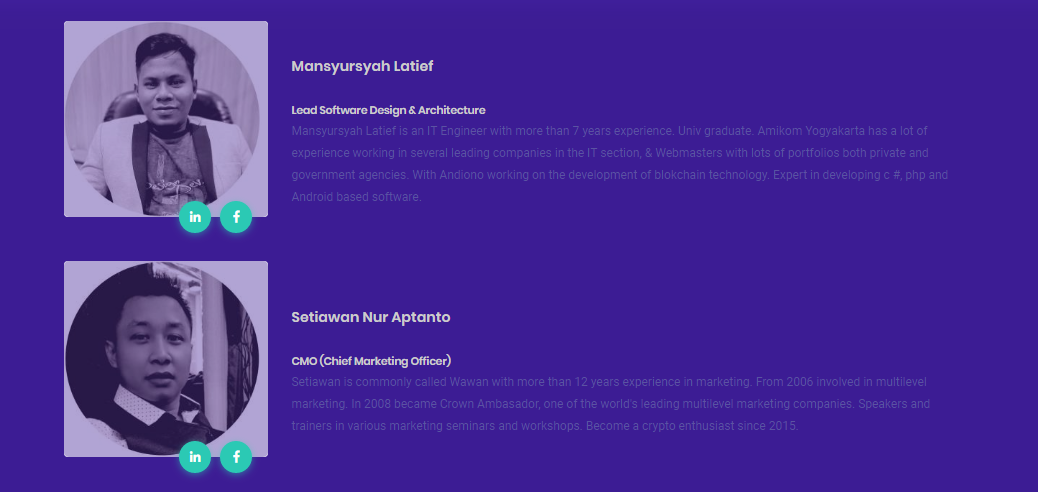This screenshot has height=492, width=1038.
Task: Open Mansyursyah Latief's Facebook icon
Action: [236, 217]
